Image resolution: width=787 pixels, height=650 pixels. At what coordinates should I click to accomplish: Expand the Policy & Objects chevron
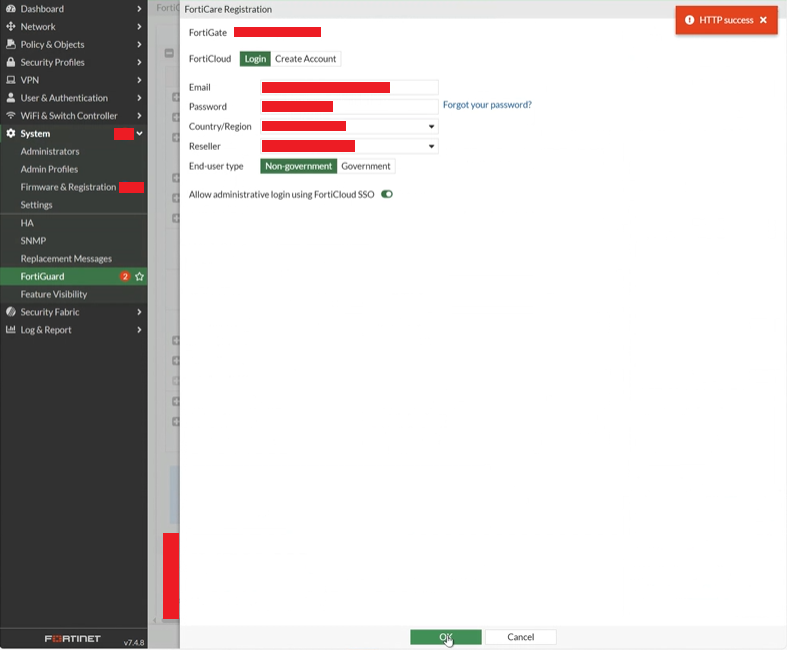(x=139, y=44)
